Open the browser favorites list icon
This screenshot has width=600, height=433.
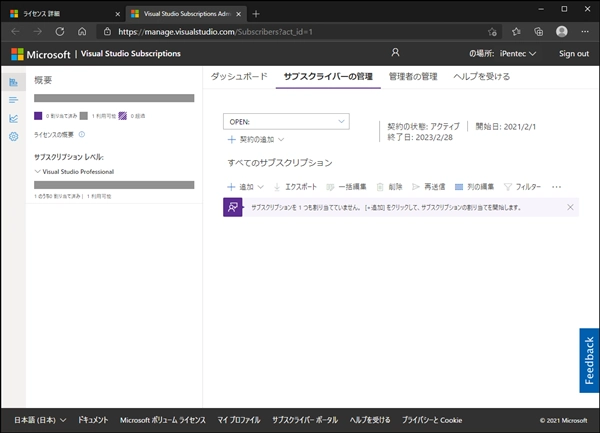(516, 32)
